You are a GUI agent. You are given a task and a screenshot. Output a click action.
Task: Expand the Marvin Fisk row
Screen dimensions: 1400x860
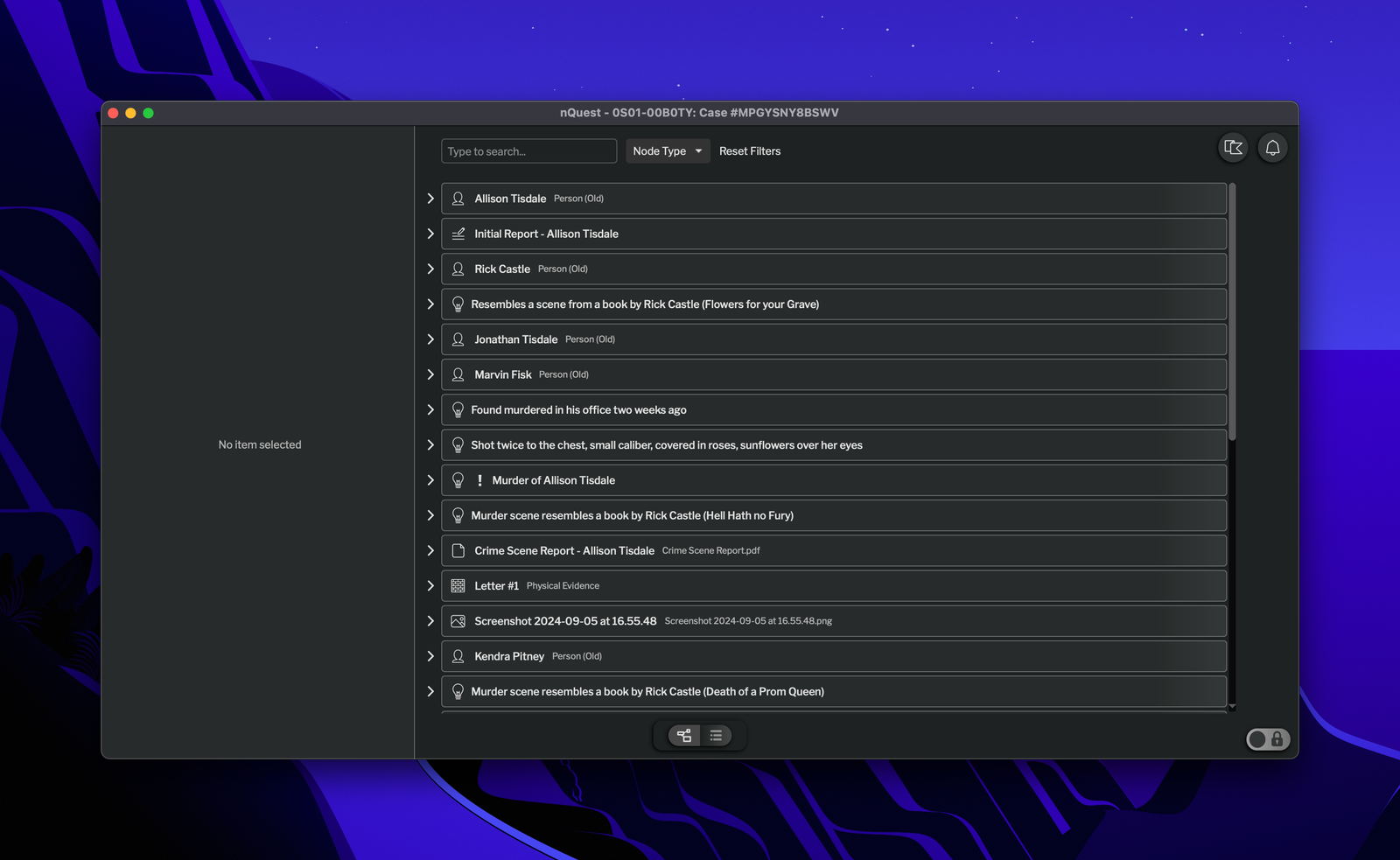tap(430, 374)
